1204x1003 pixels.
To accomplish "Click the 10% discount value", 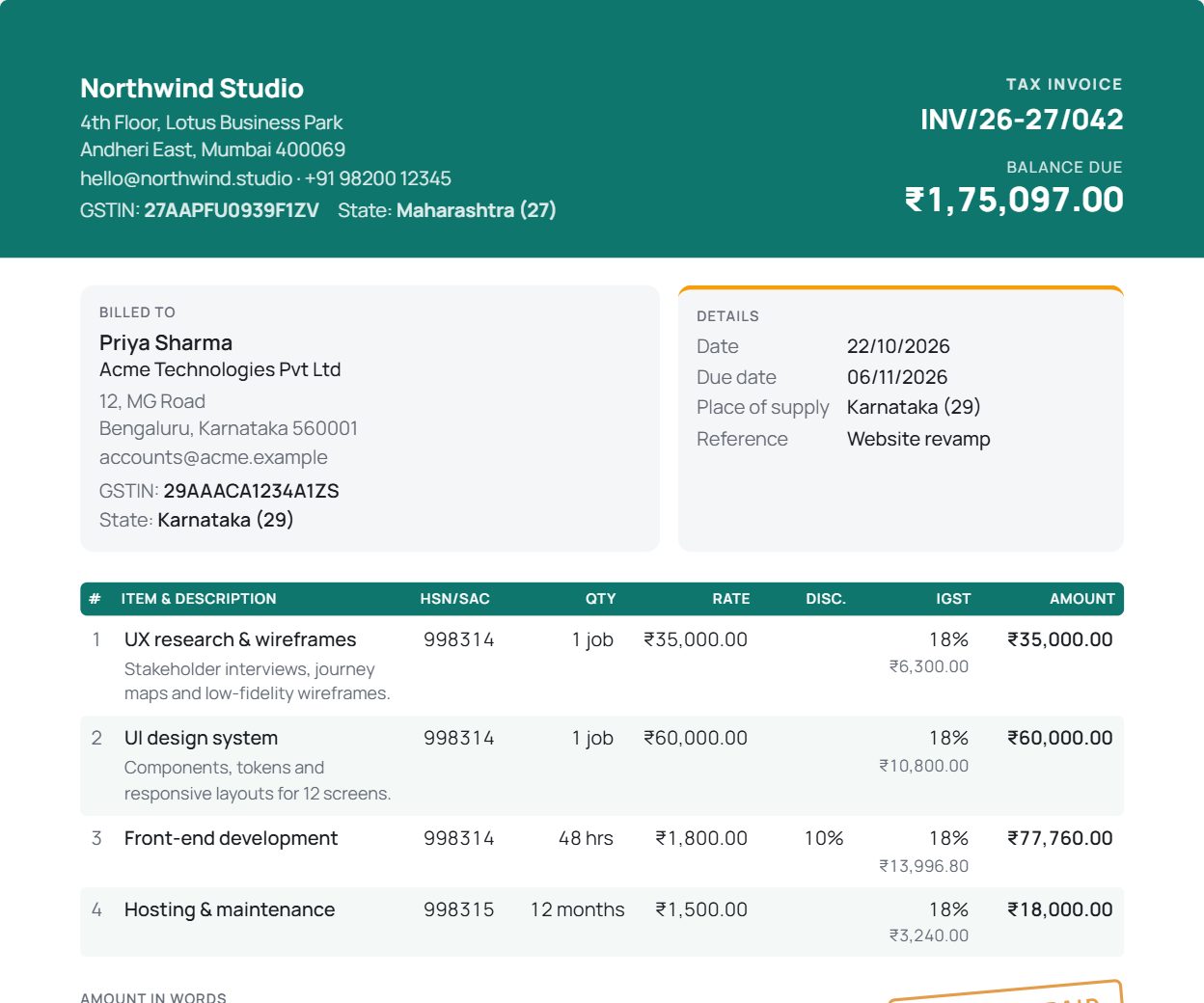I will pyautogui.click(x=824, y=838).
